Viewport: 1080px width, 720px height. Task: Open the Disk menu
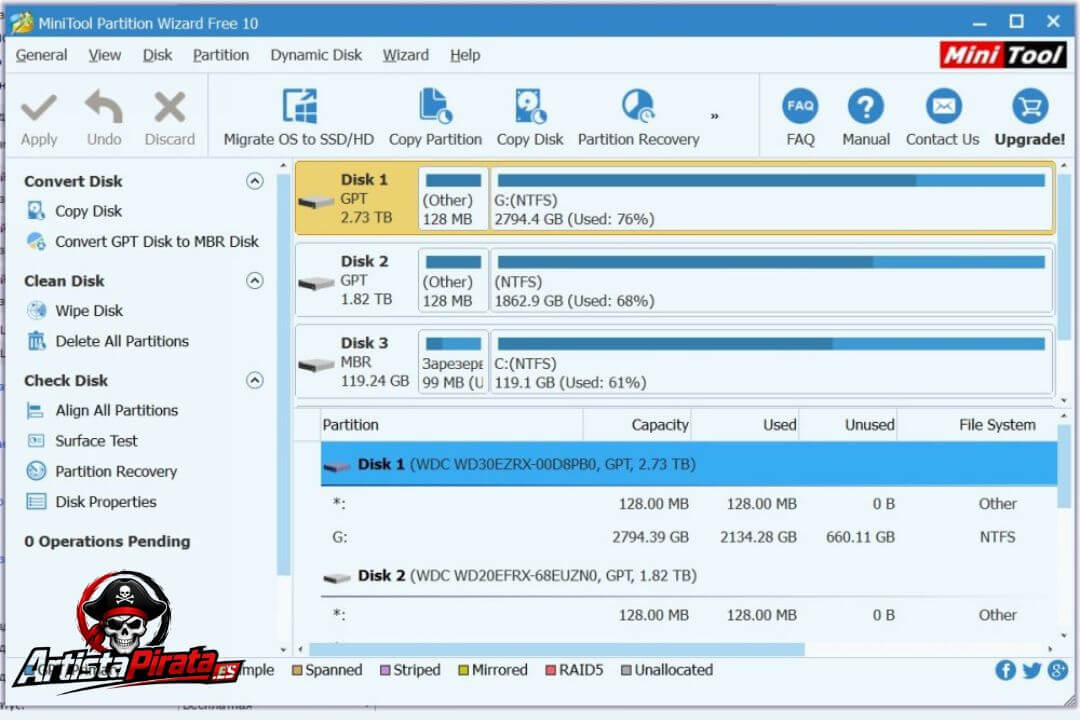[x=157, y=55]
